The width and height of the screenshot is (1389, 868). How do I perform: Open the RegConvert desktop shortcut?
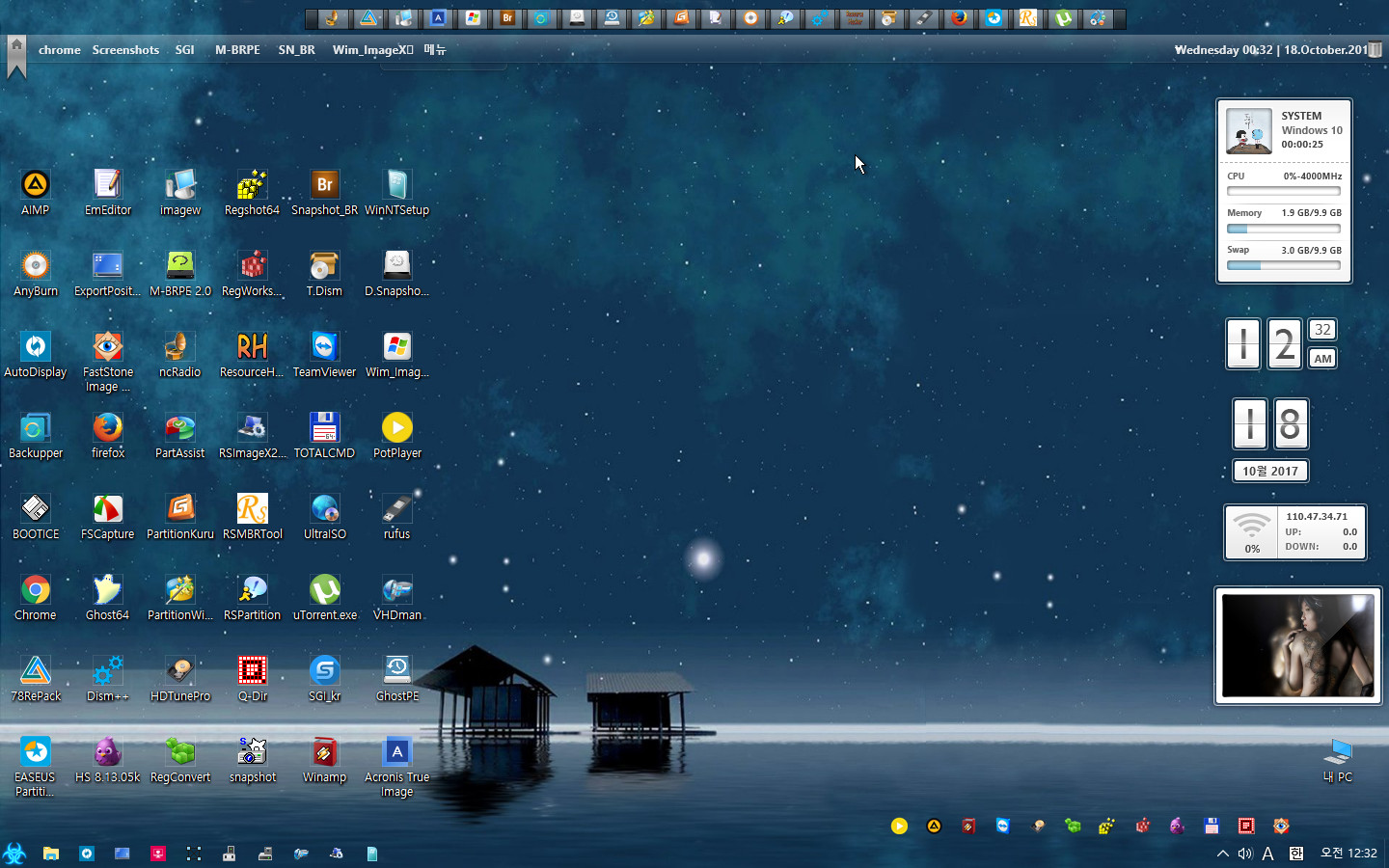coord(180,759)
